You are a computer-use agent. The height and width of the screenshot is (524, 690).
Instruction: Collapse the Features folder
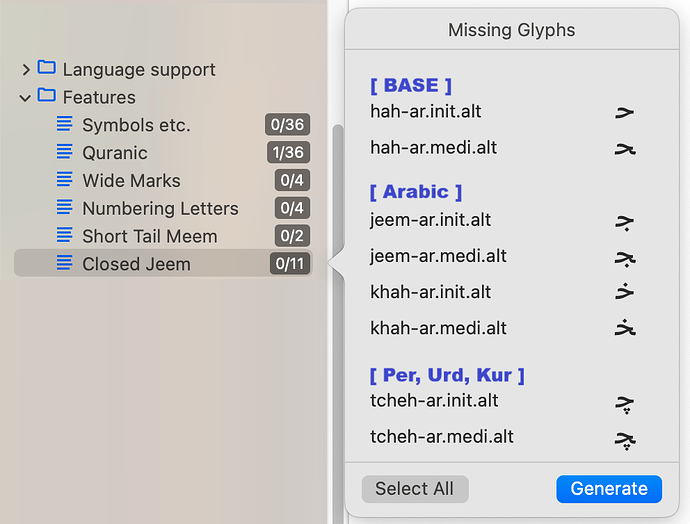[26, 98]
